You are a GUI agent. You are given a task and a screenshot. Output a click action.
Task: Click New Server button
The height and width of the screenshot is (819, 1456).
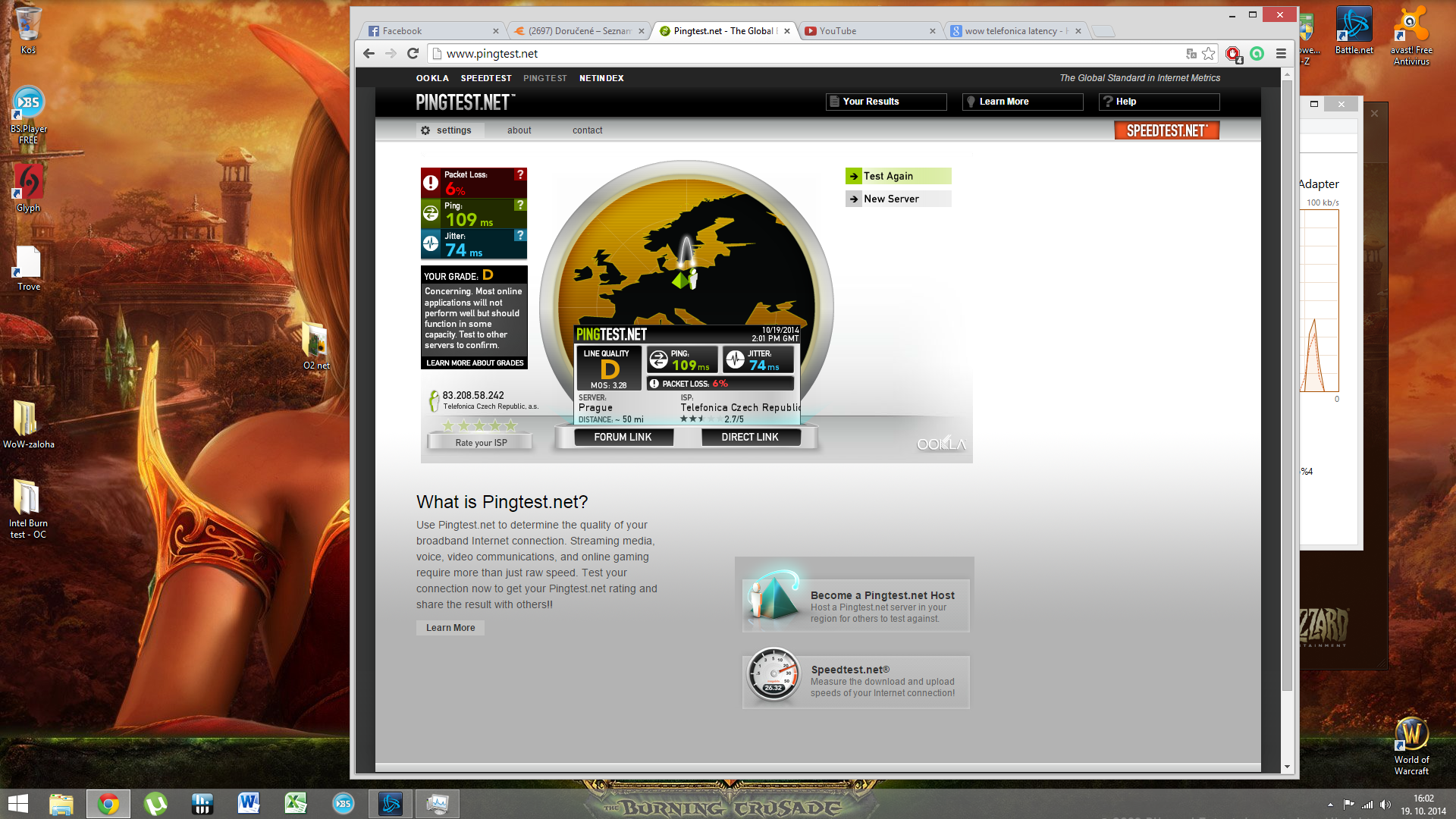click(x=898, y=199)
